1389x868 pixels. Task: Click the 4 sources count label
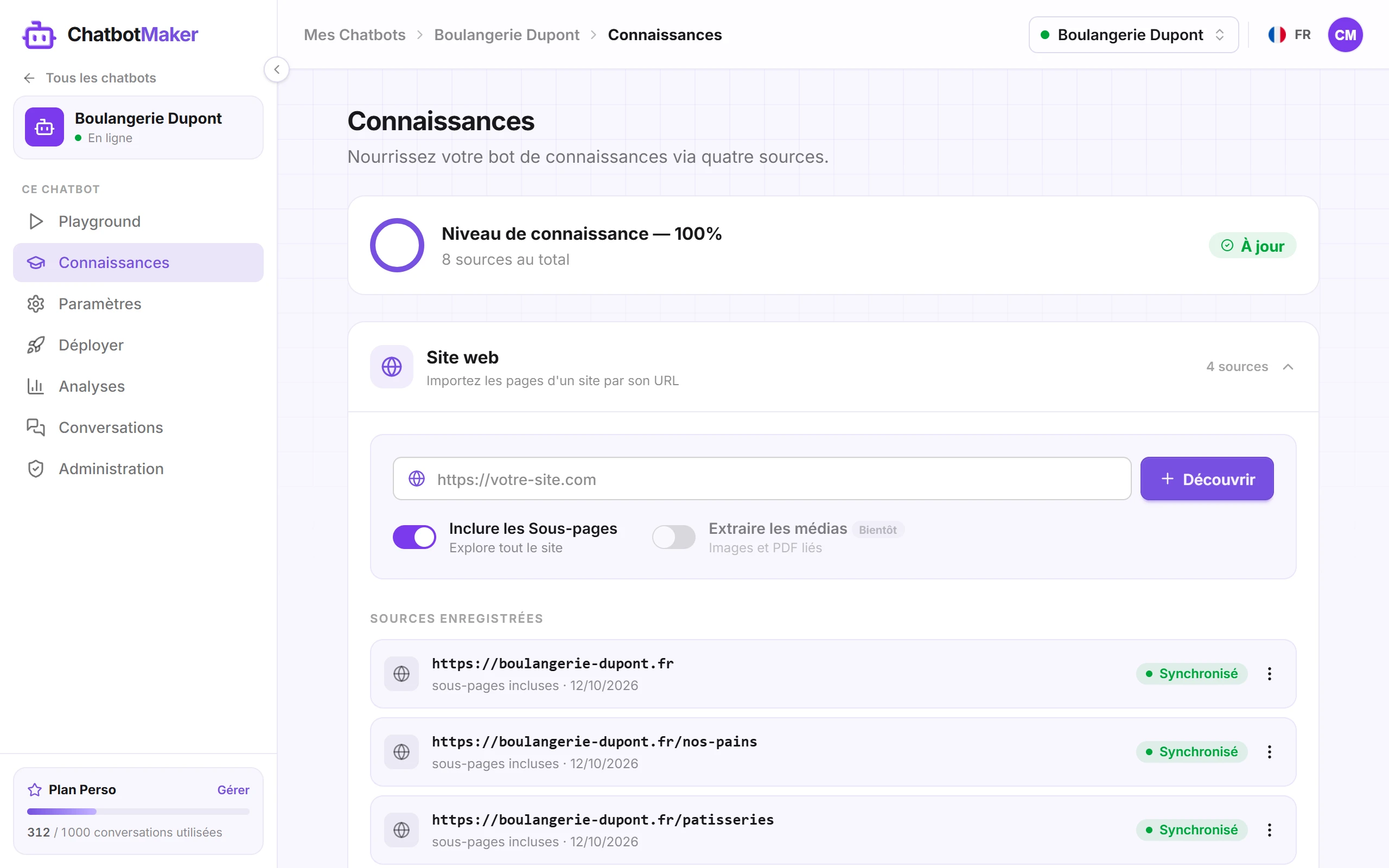pos(1237,367)
